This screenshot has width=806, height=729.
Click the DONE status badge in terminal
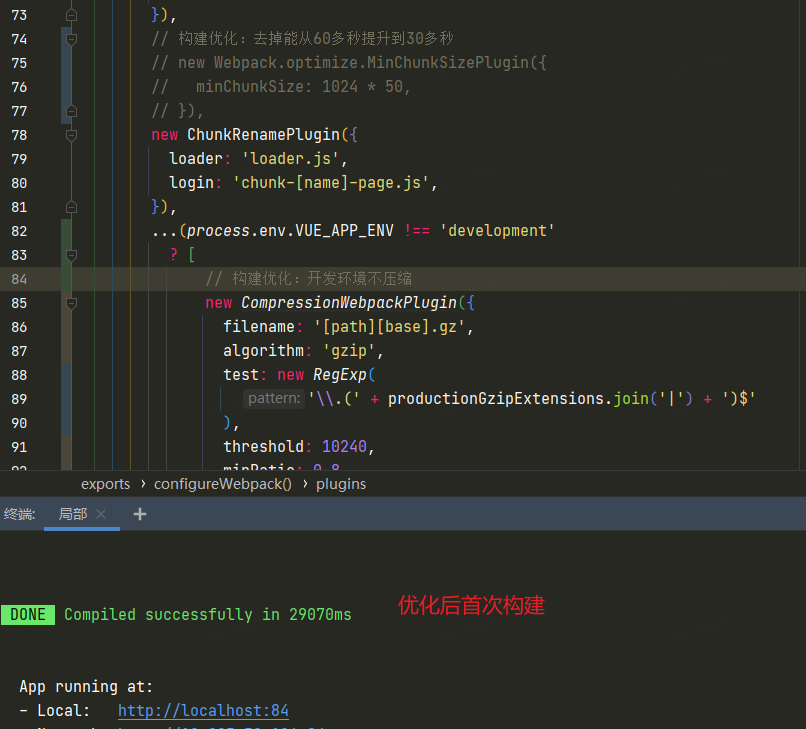28,615
